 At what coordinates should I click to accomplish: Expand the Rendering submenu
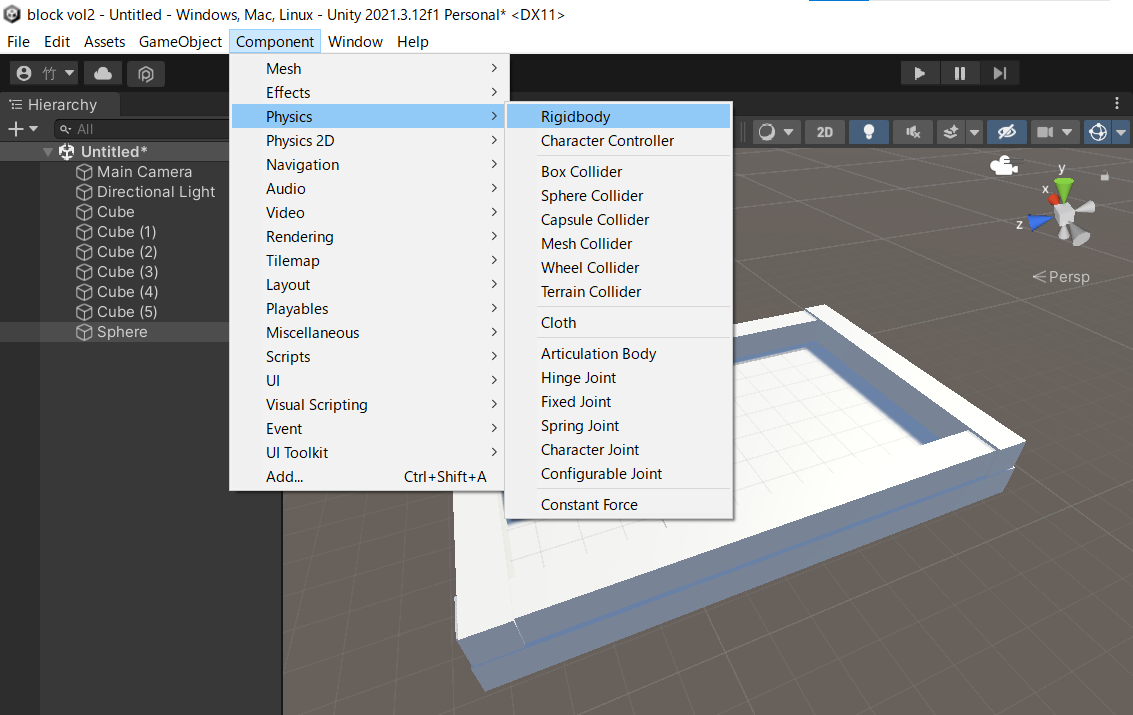pyautogui.click(x=369, y=237)
